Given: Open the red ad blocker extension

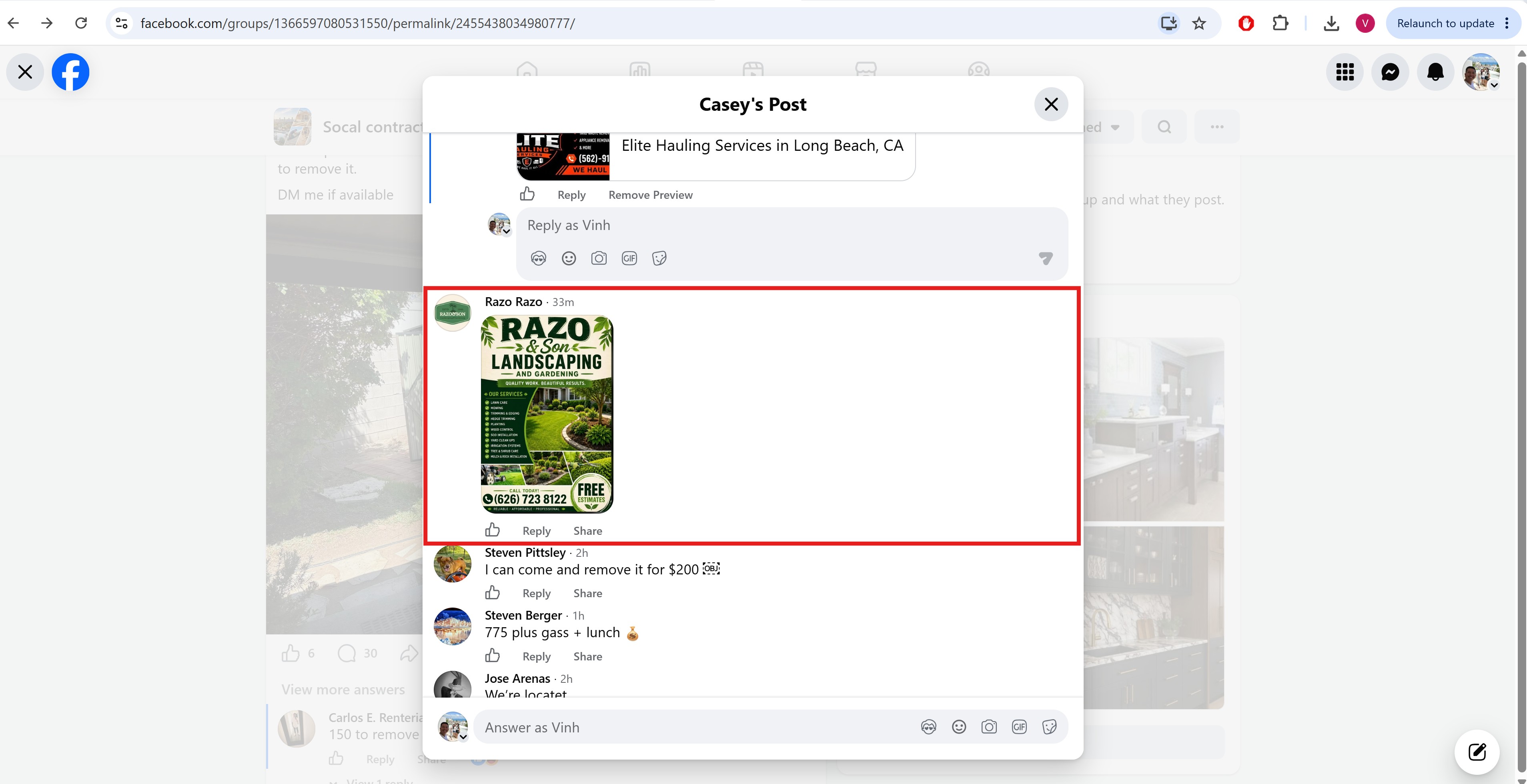Looking at the screenshot, I should [1246, 23].
